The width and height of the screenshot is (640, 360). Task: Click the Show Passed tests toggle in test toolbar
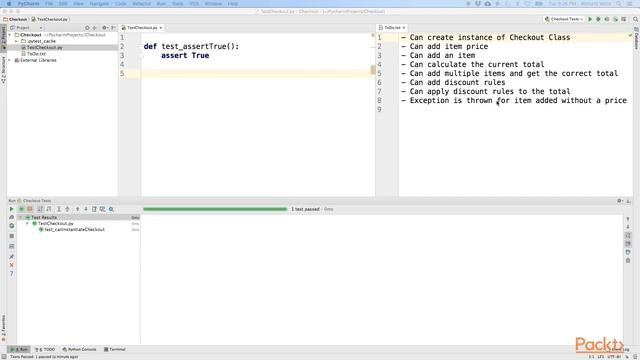pos(21,209)
